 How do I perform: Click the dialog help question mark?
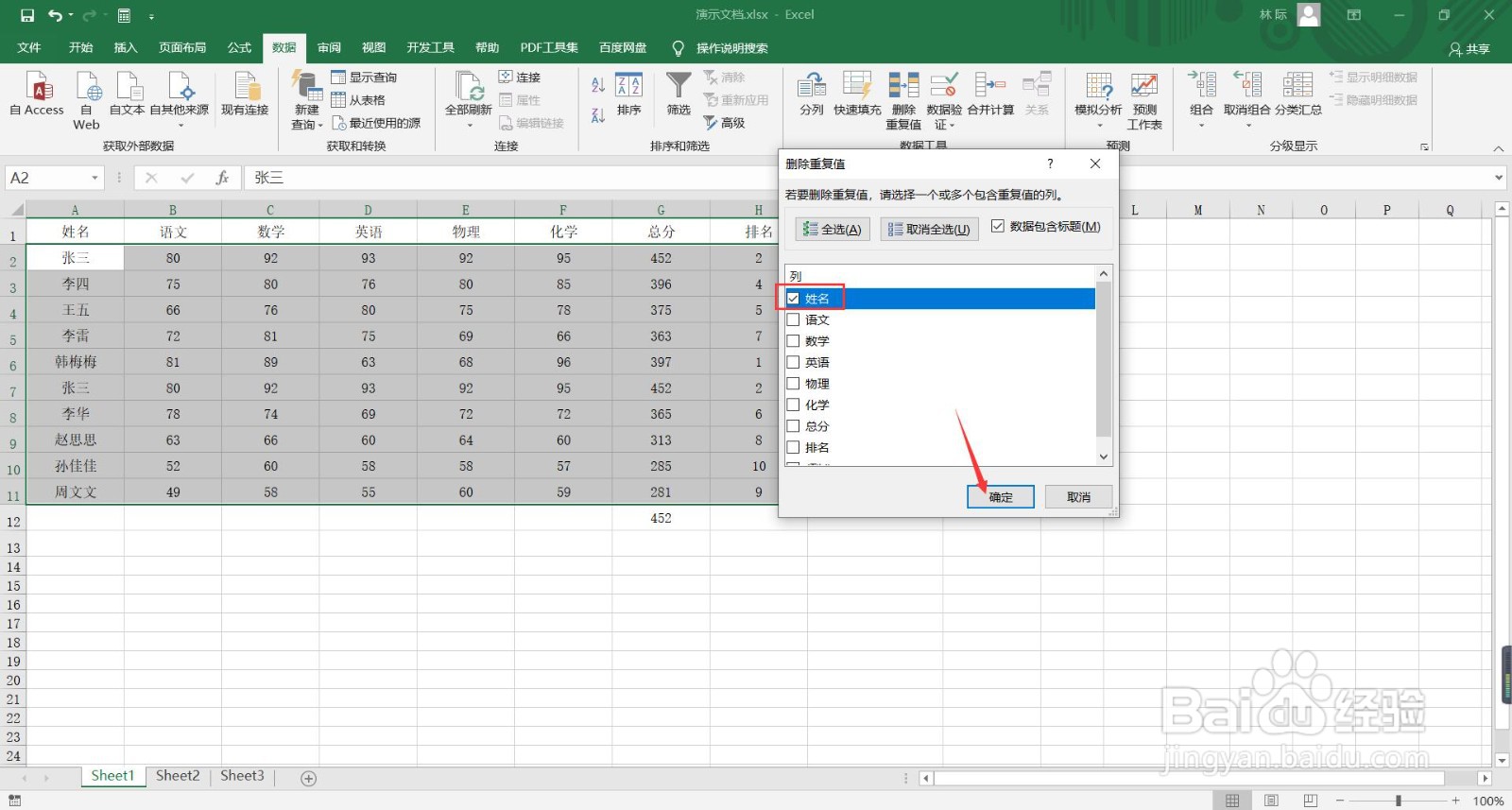click(x=1050, y=164)
